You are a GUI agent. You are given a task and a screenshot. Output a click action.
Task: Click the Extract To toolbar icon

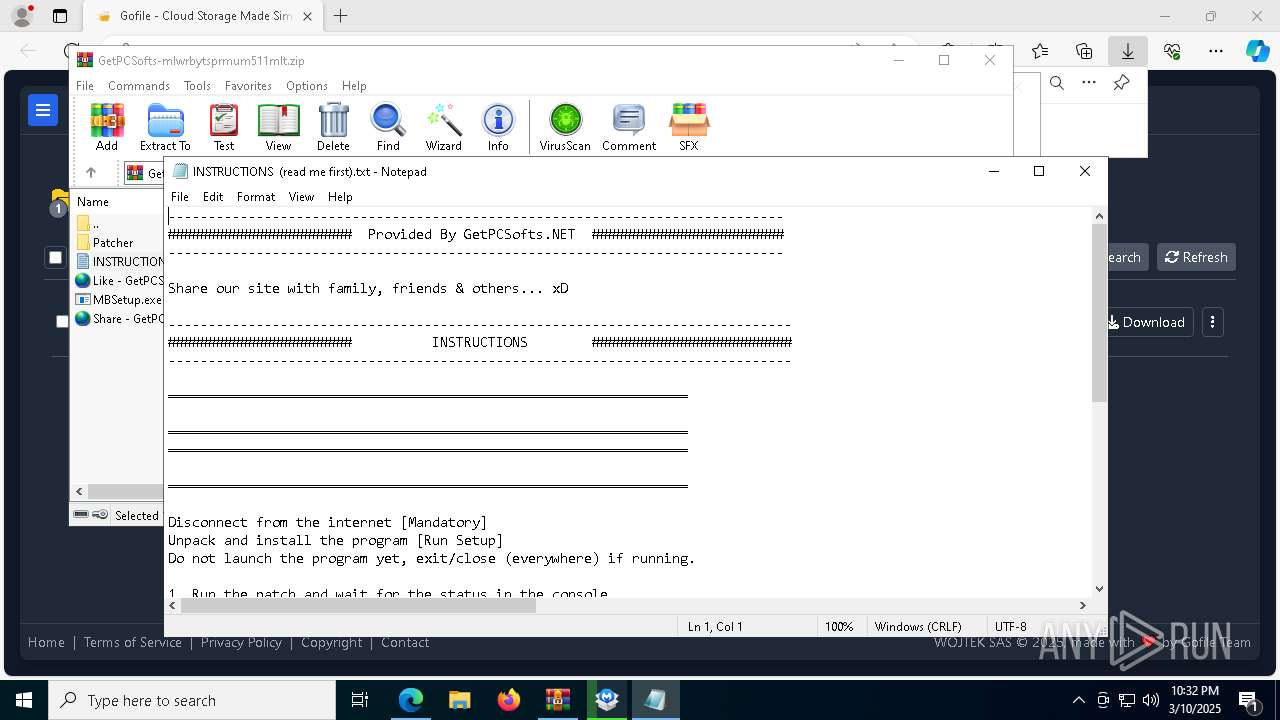(x=165, y=127)
